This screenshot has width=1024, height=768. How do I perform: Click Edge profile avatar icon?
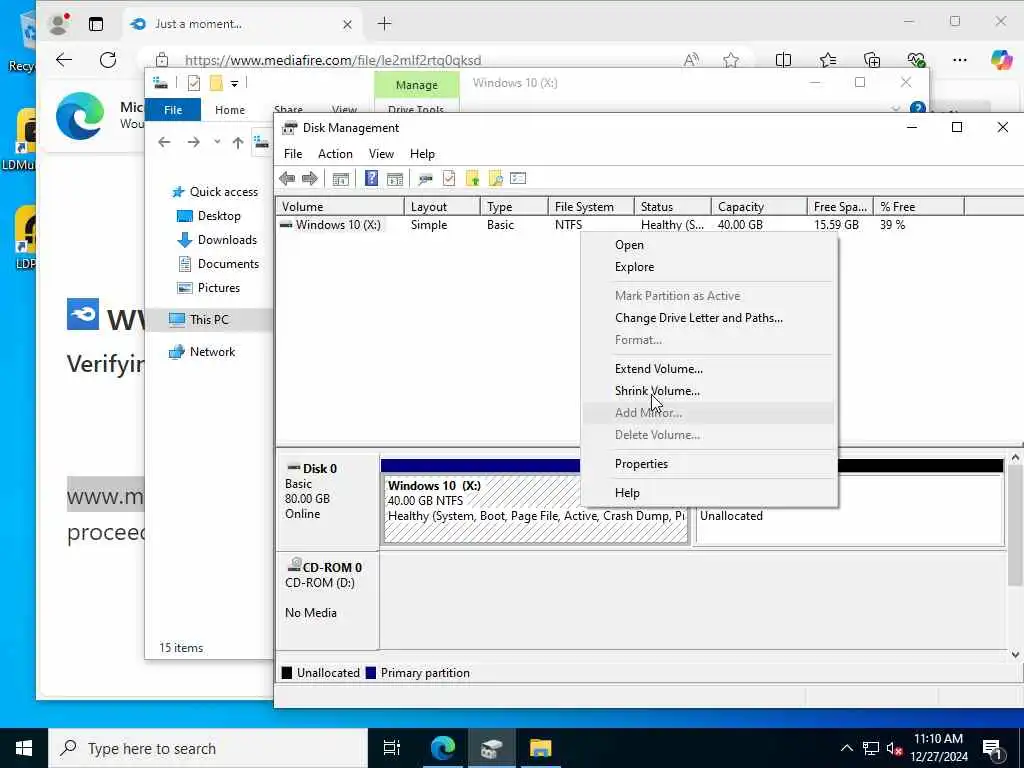click(59, 24)
